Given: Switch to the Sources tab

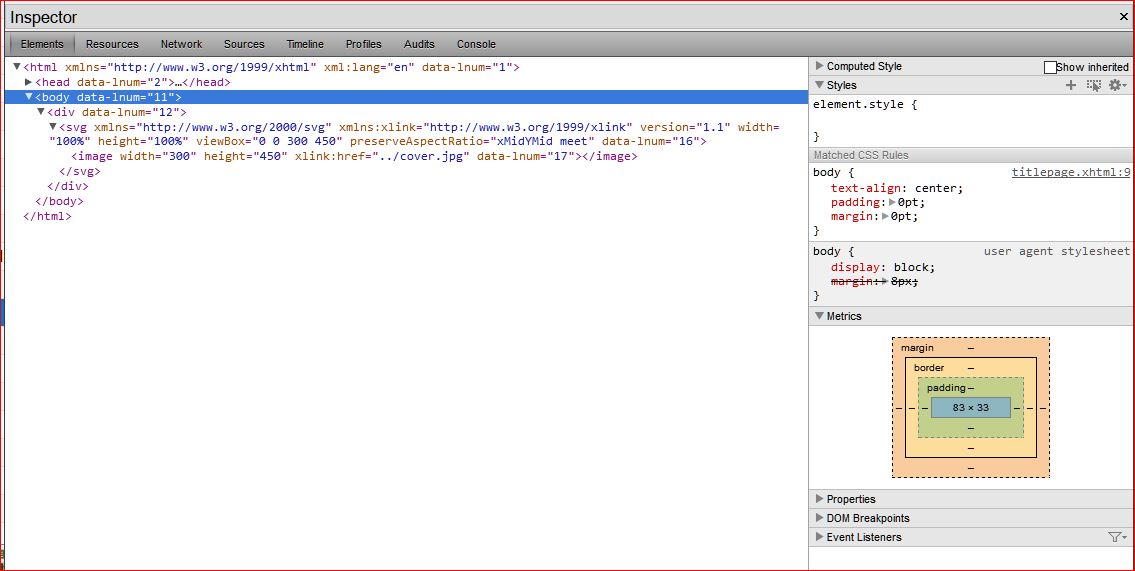Looking at the screenshot, I should coord(244,44).
